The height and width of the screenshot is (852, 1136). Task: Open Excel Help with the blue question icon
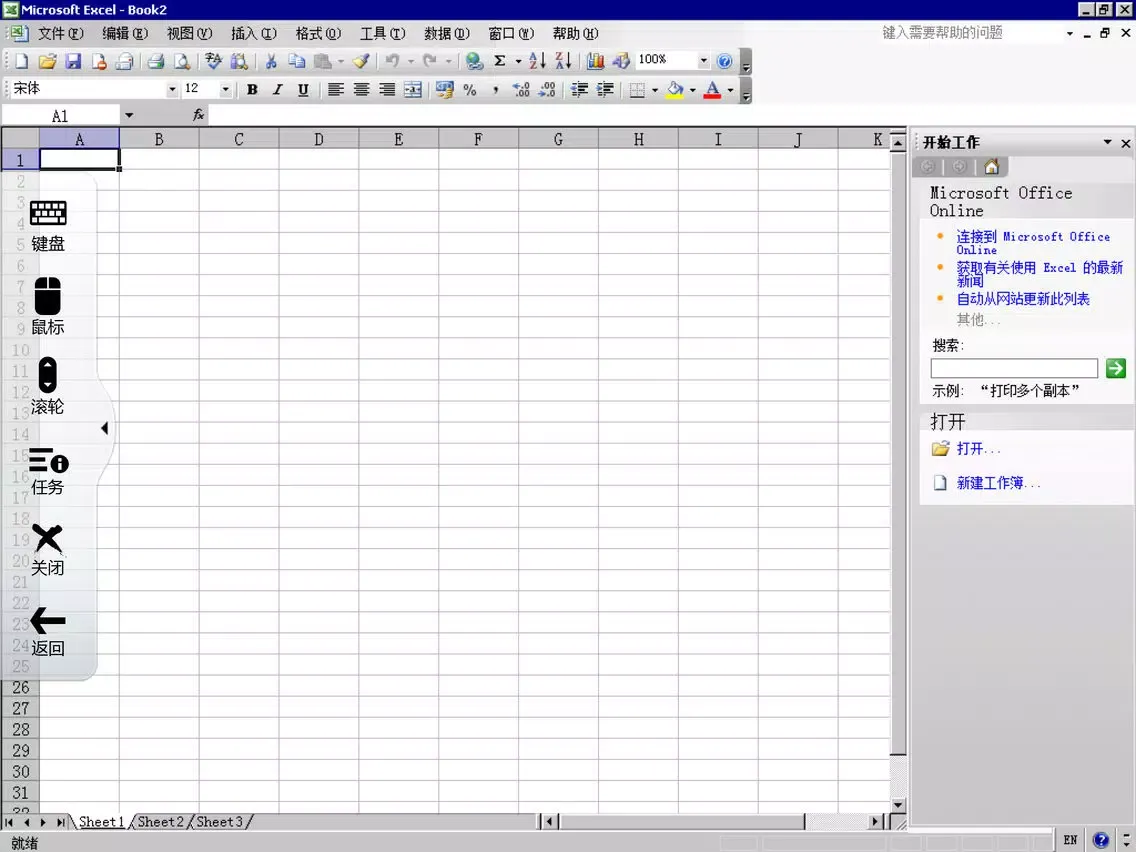724,62
